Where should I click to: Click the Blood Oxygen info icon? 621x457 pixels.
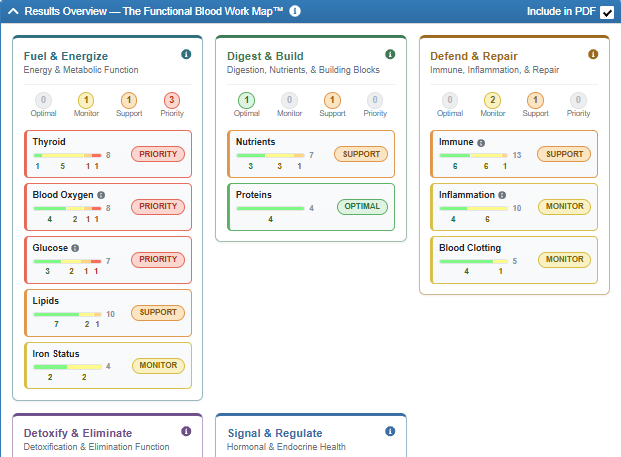[101, 195]
